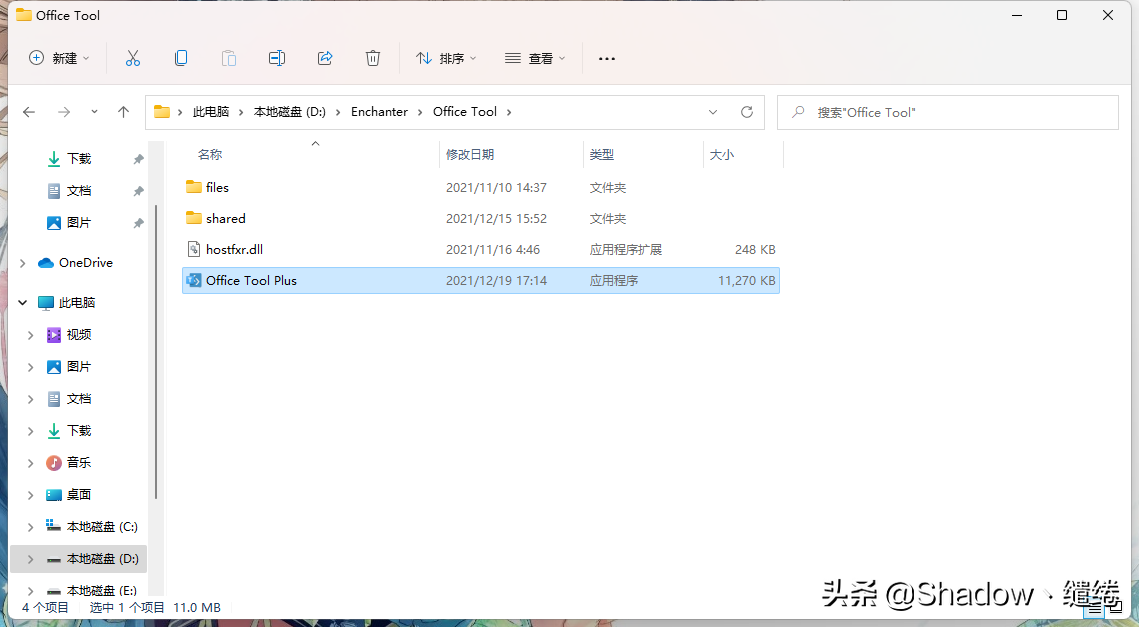Go up one folder level arrow
Screen dimensions: 1139x627
point(123,112)
